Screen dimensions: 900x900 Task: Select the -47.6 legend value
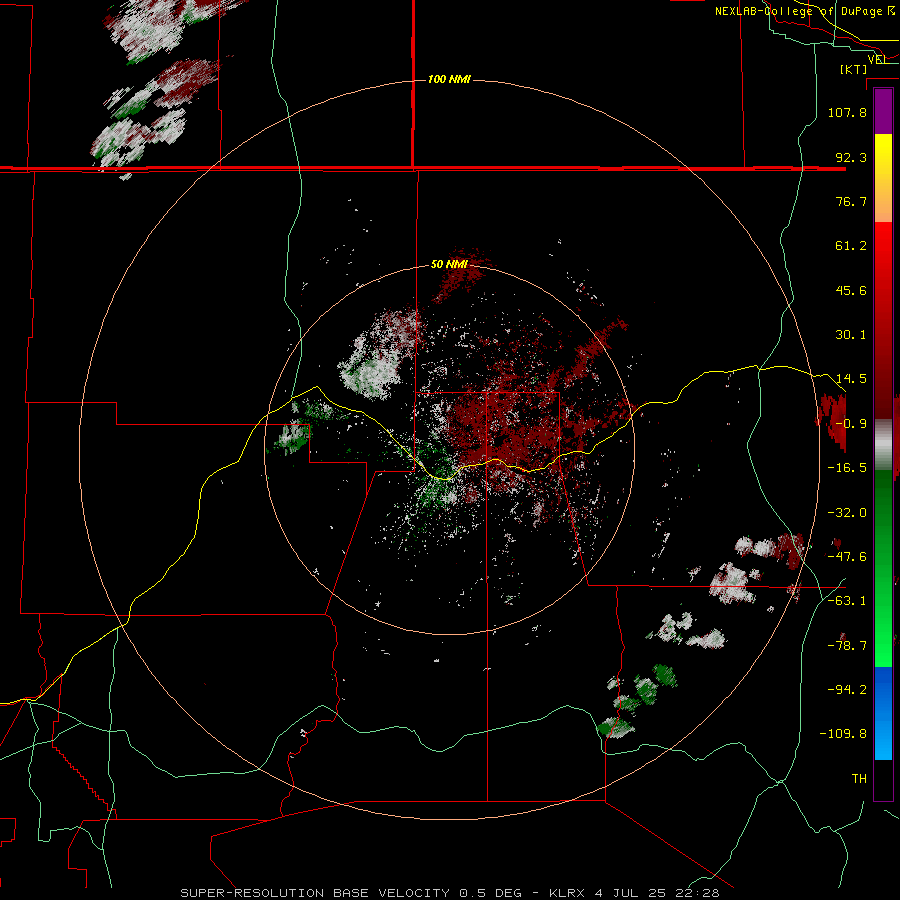847,557
